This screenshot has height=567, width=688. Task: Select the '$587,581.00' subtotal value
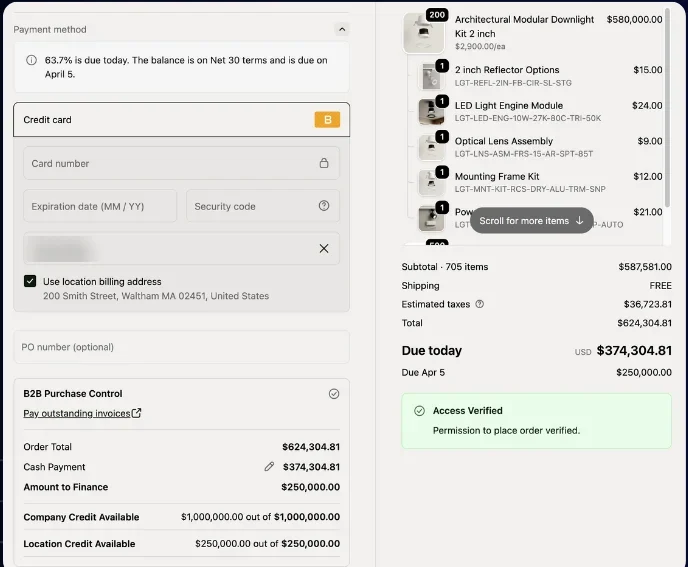point(645,267)
